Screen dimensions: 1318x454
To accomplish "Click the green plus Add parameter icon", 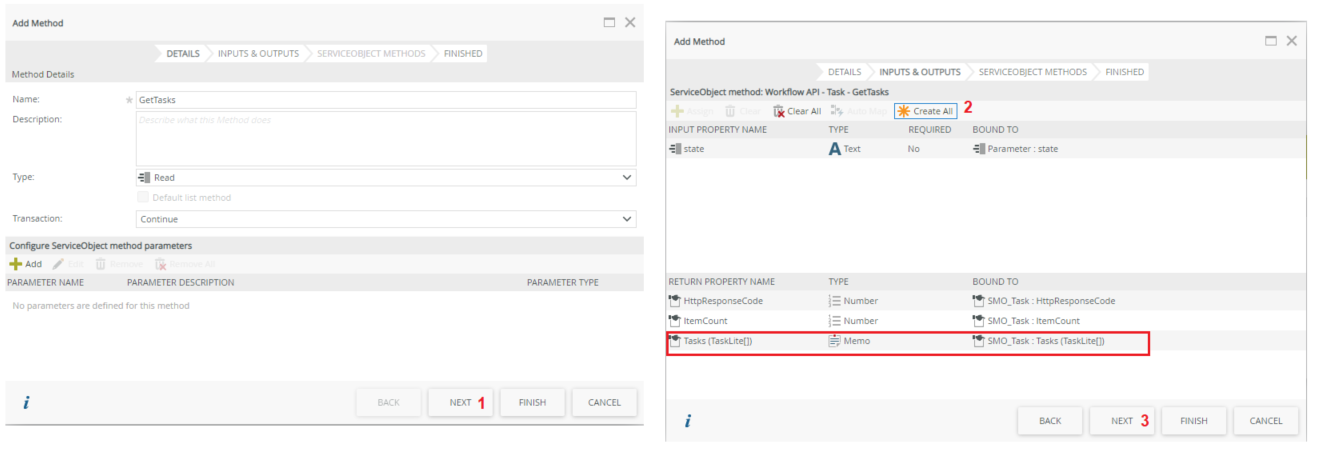I will pos(15,264).
